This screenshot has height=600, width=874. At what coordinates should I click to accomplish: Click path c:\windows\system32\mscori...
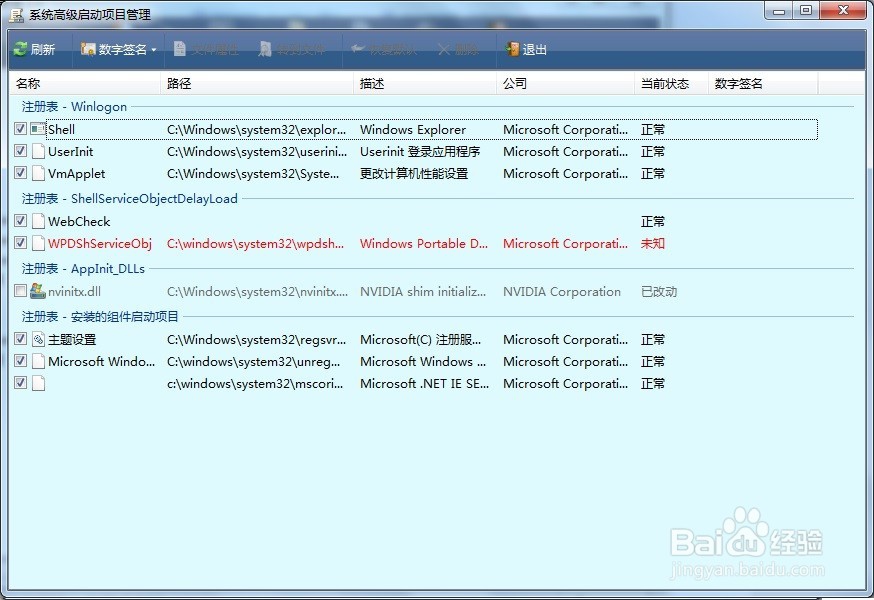point(255,384)
